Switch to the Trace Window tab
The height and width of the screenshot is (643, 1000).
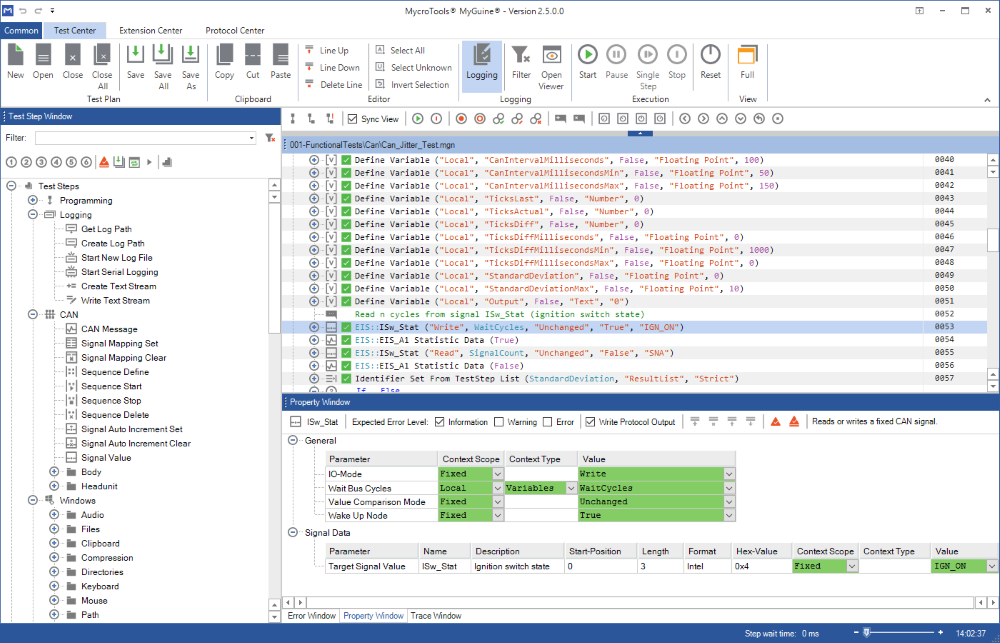tap(435, 616)
